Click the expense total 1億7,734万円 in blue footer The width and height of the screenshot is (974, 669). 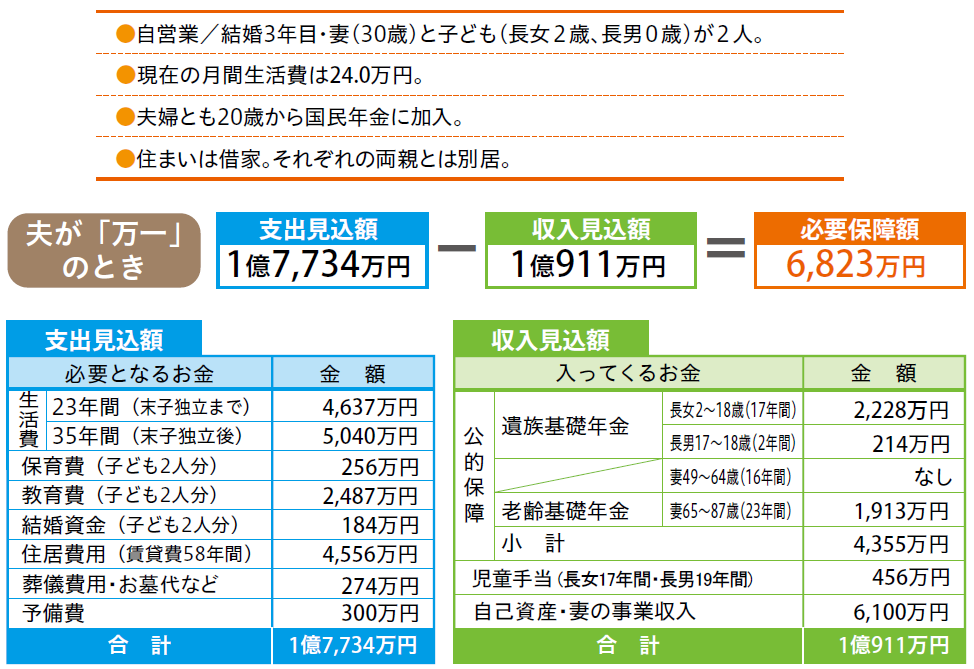tap(353, 645)
